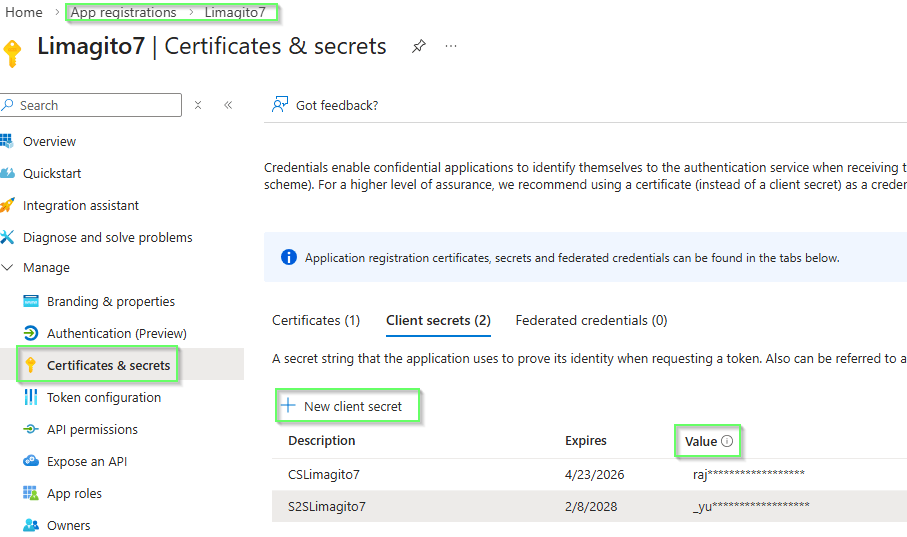Navigate to App registrations breadcrumb
Viewport: 907px width, 537px height.
(x=124, y=12)
